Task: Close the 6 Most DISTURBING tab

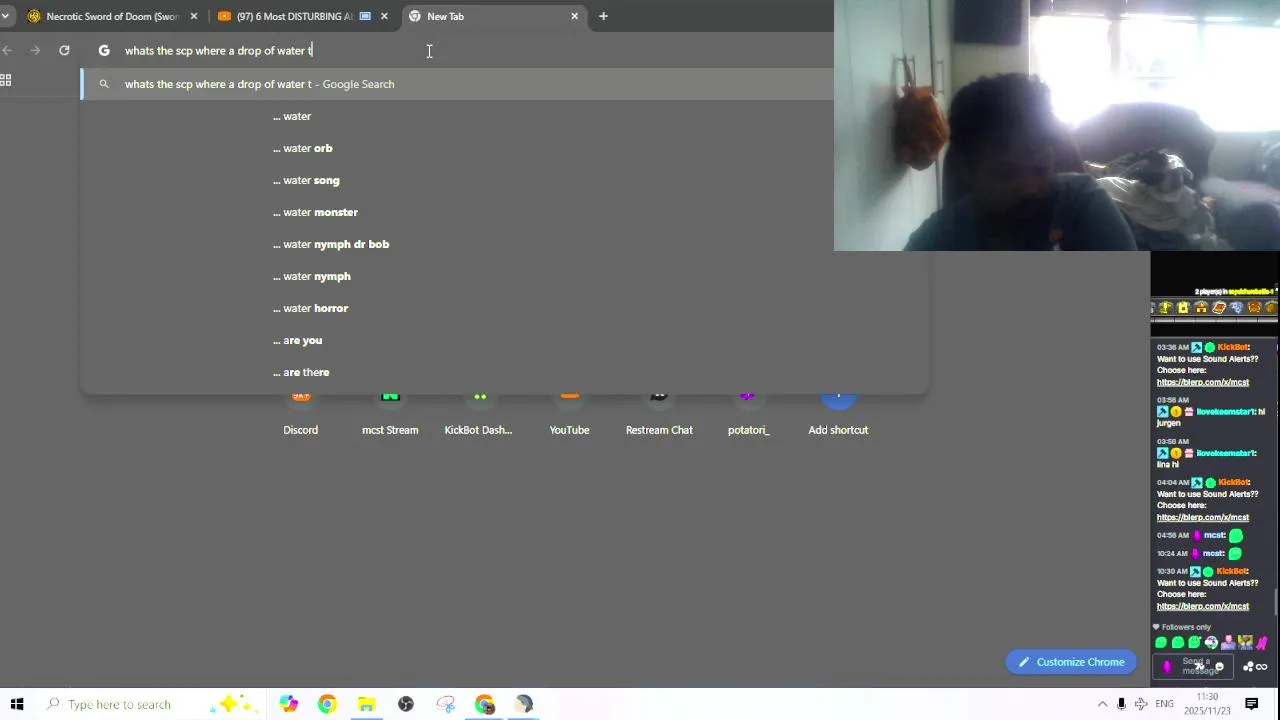Action: coord(384,16)
